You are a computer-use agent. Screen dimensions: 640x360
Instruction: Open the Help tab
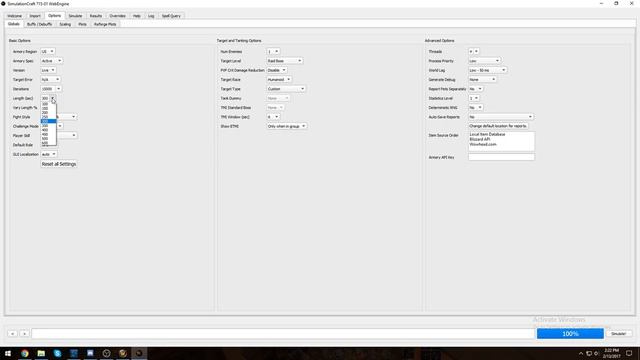137,16
